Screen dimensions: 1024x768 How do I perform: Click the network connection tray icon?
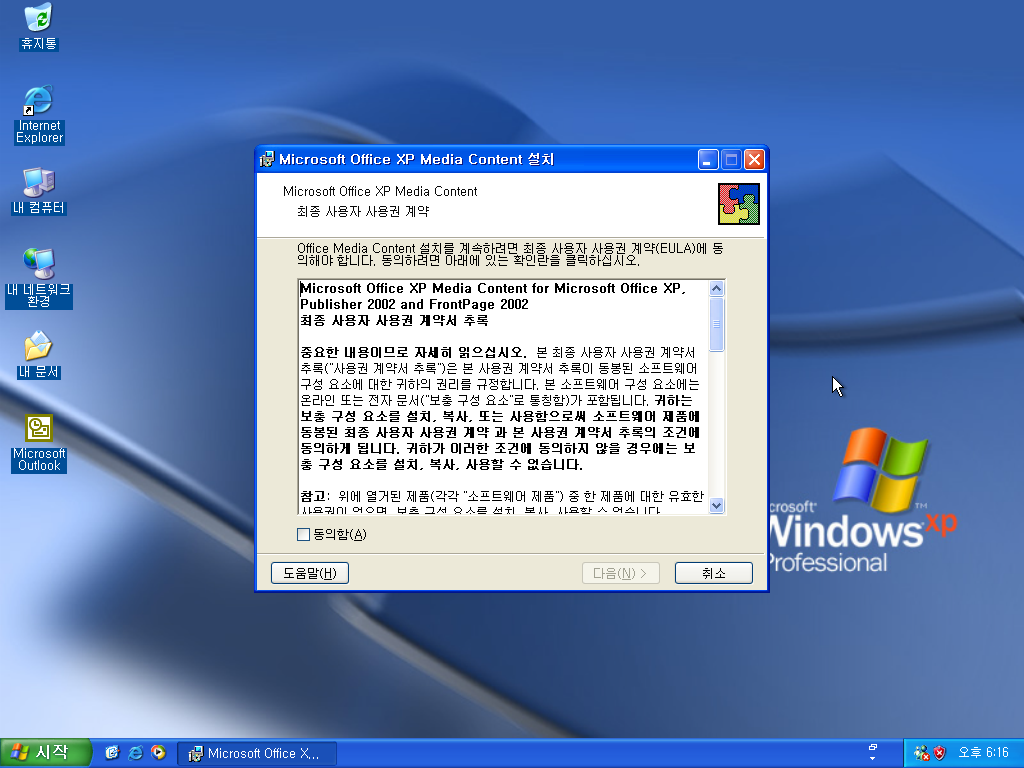tap(921, 753)
